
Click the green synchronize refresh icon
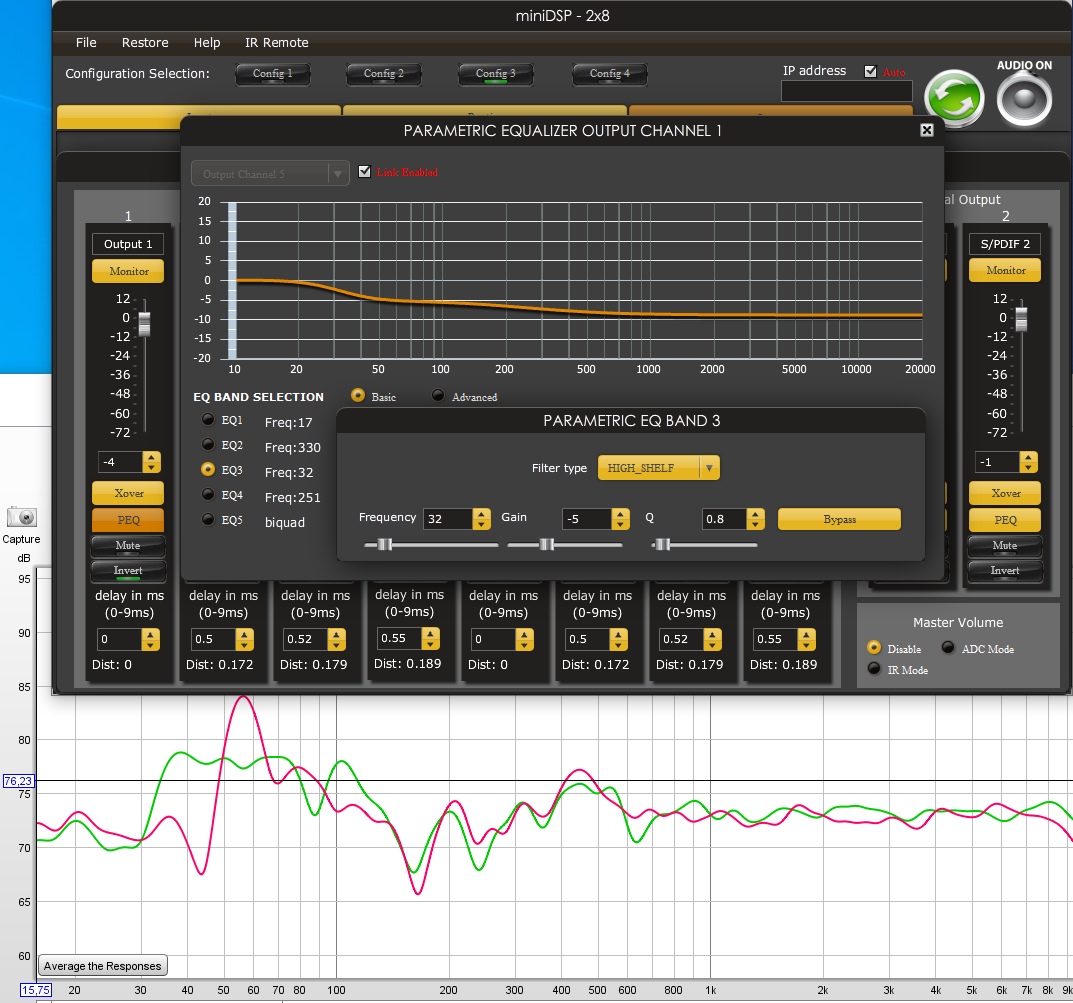coord(954,99)
